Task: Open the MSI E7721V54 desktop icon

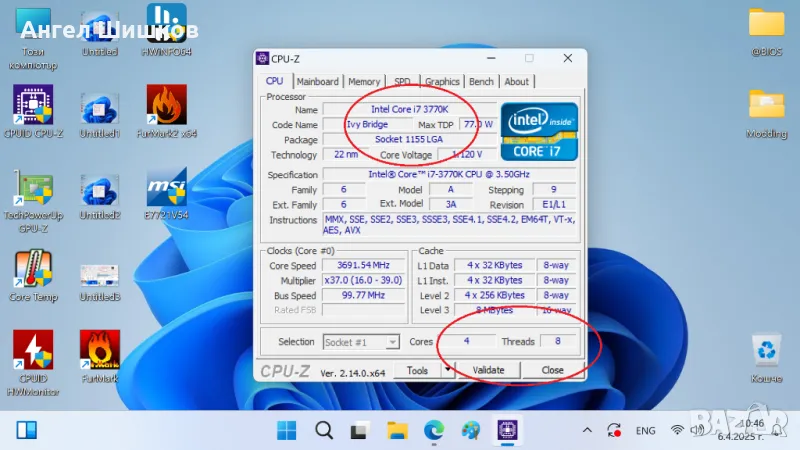Action: point(166,188)
